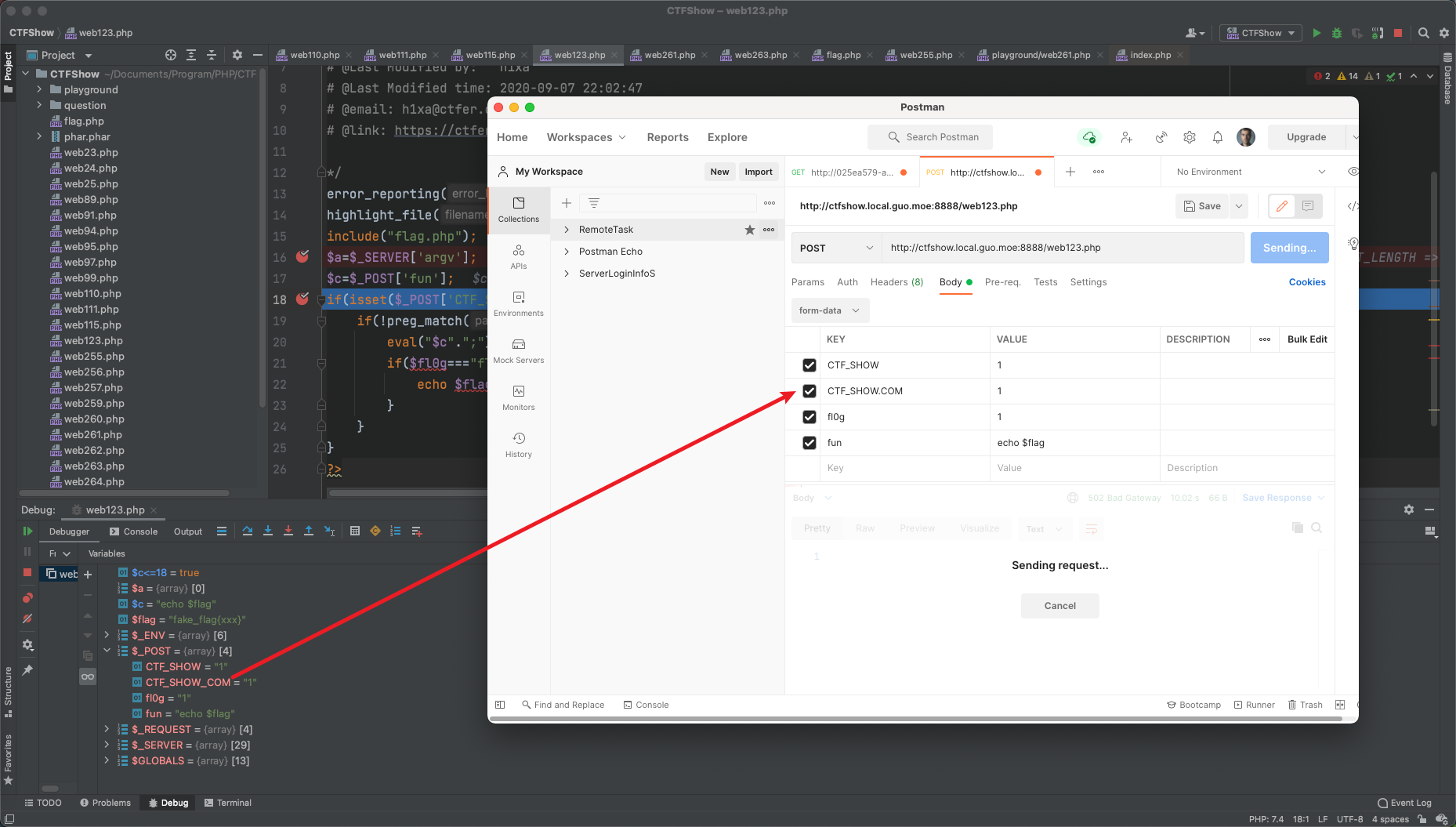The image size is (1456, 827).
Task: Open History in the Postman sidebar
Action: point(518,444)
